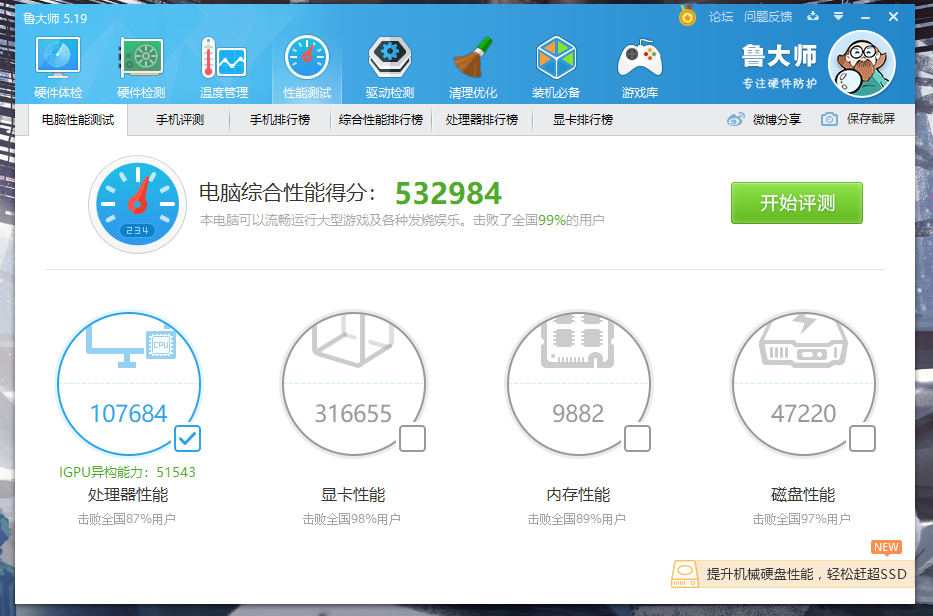Switch to the 手机排行榜 tab

coord(280,120)
